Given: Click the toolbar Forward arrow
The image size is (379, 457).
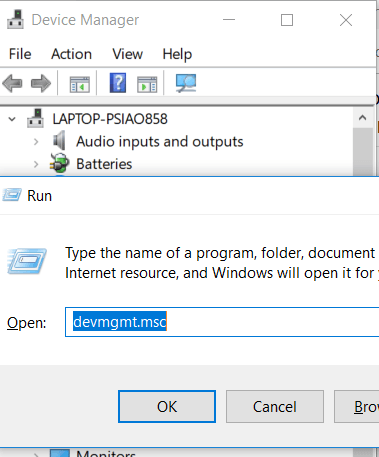Looking at the screenshot, I should coord(41,83).
